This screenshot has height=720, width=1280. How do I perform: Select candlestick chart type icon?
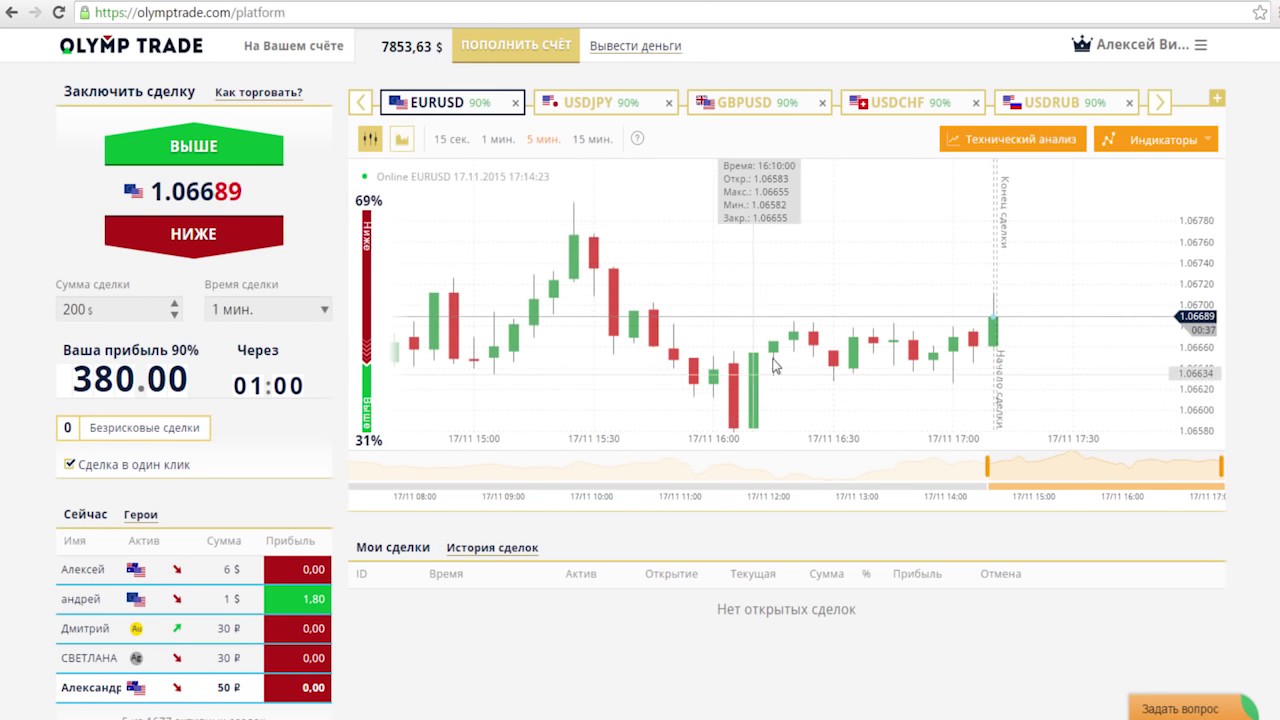pyautogui.click(x=371, y=139)
